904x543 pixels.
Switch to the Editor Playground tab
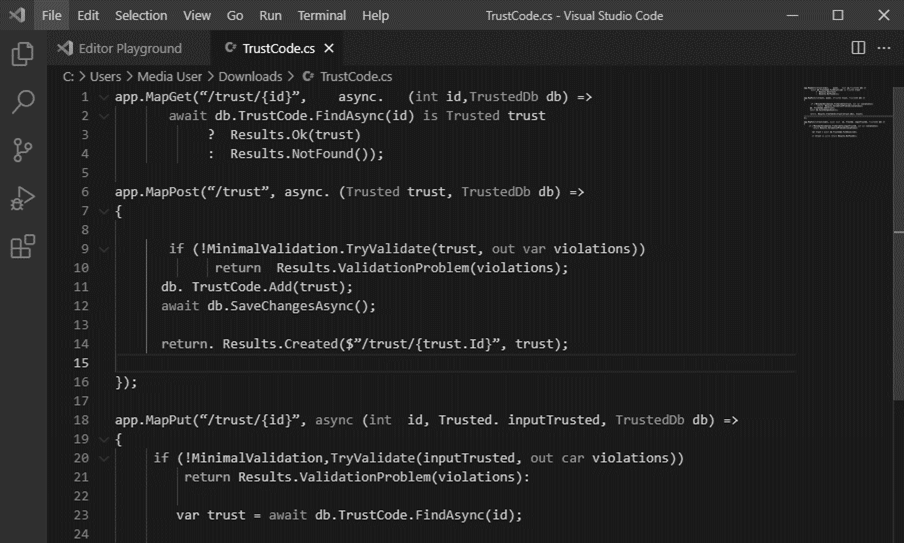(x=129, y=48)
